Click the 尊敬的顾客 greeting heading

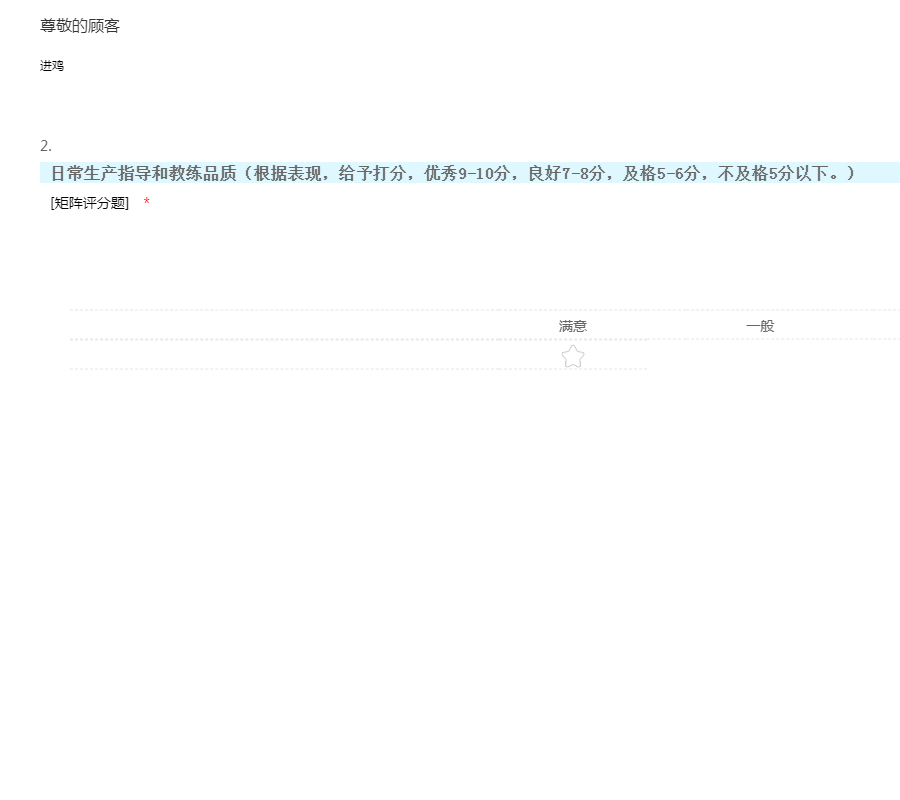tap(80, 26)
